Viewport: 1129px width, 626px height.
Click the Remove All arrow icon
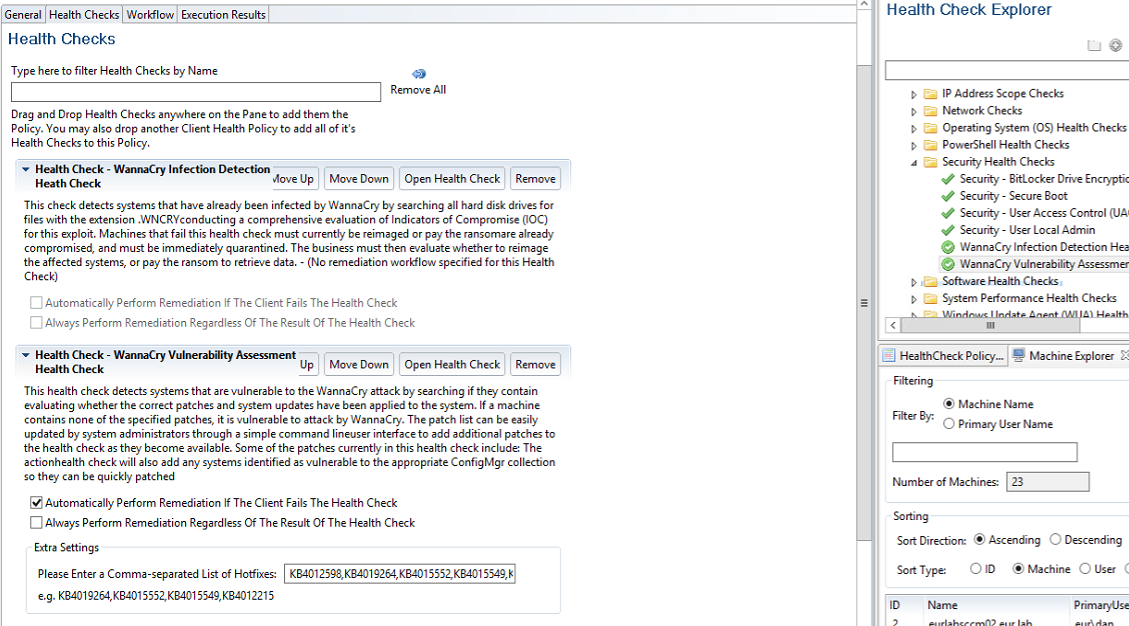tap(419, 74)
